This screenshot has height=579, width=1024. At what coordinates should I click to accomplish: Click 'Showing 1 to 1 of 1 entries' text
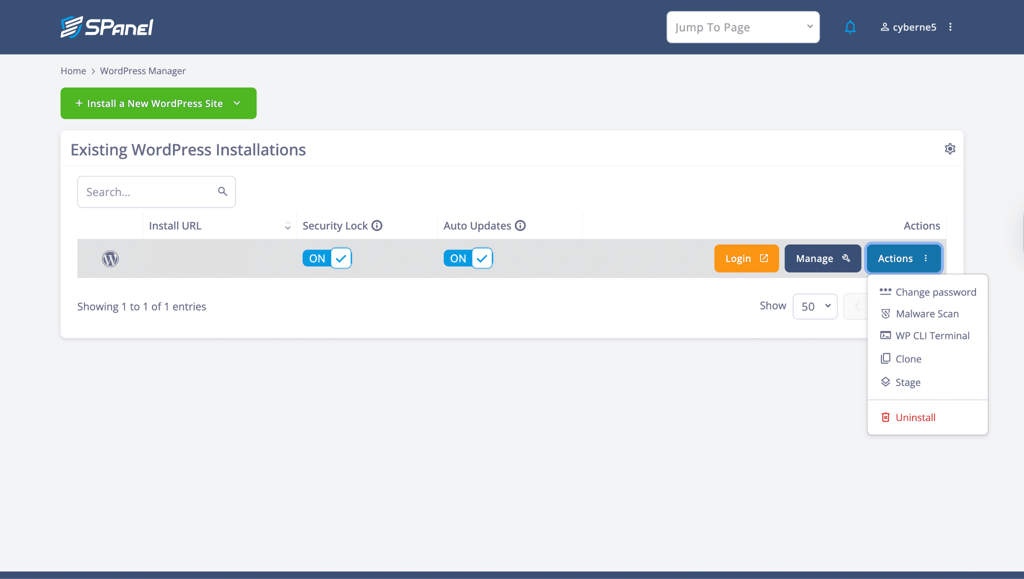click(x=142, y=306)
